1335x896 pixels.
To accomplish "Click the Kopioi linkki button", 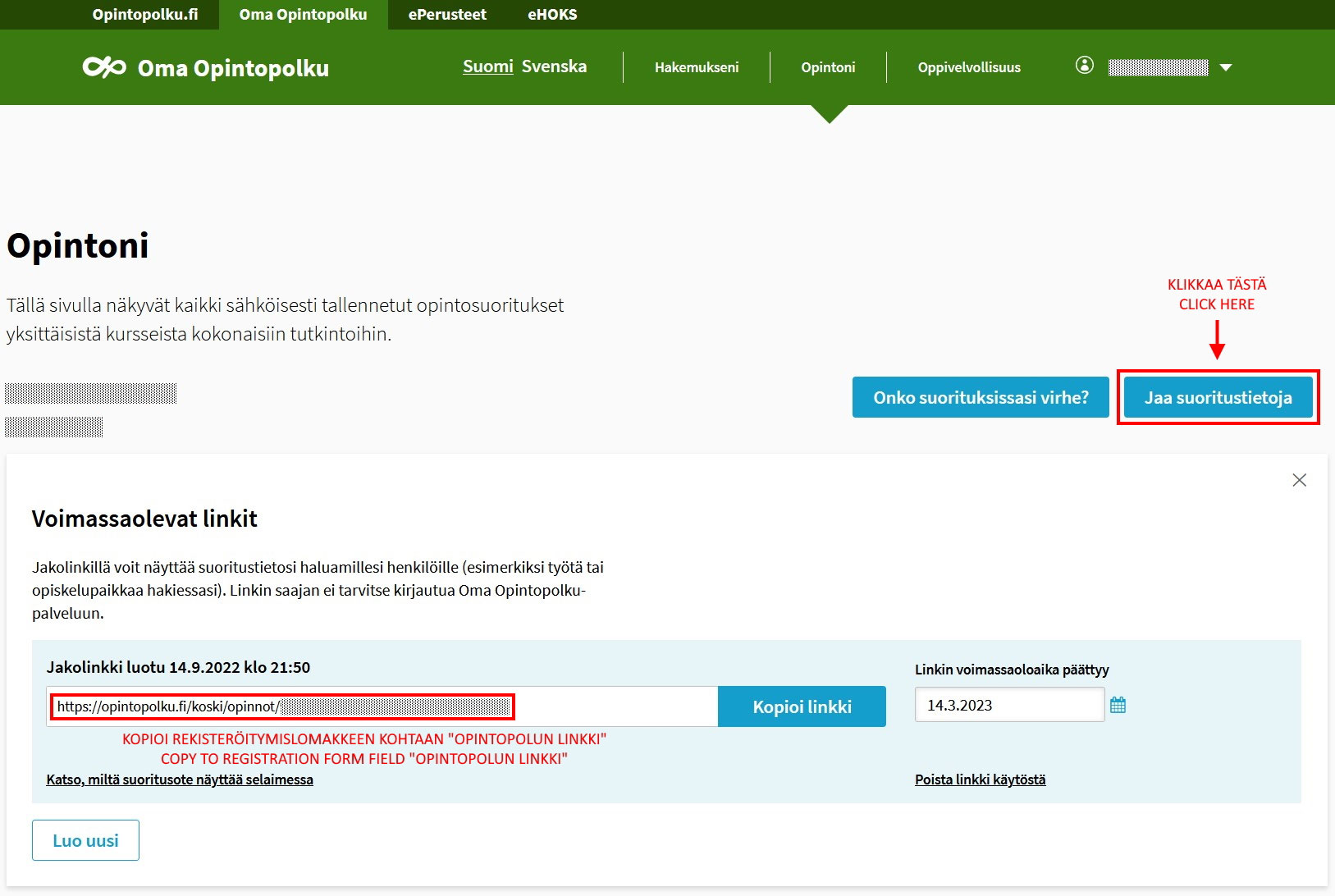I will point(802,706).
